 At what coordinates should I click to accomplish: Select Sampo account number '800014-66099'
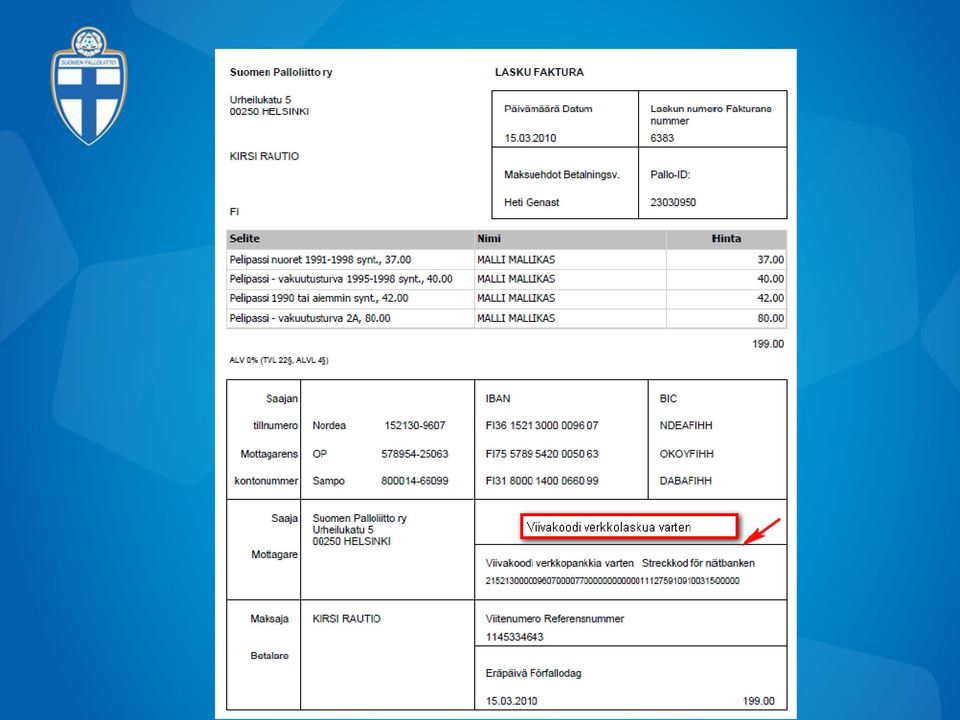[414, 481]
